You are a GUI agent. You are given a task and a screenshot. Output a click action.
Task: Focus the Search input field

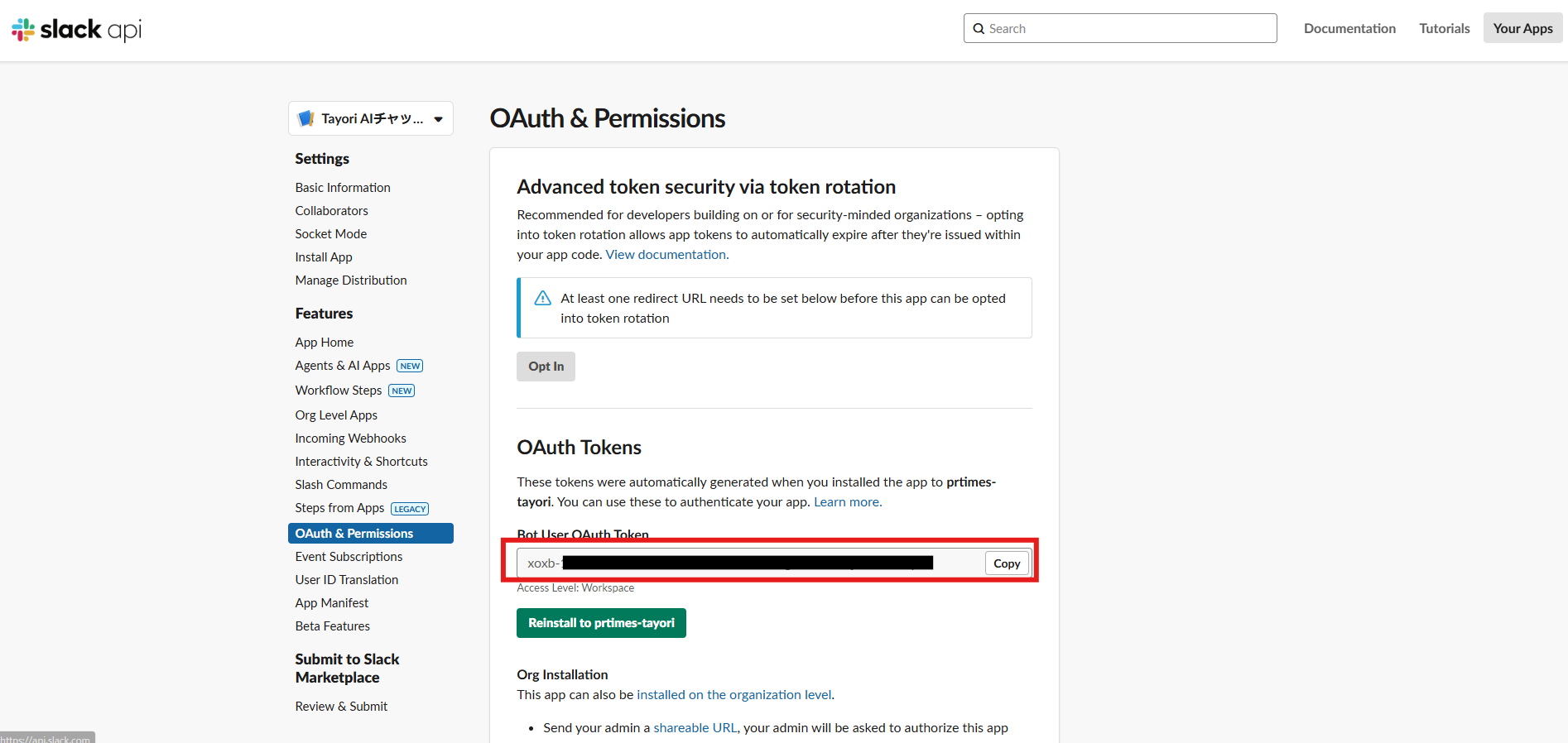[1128, 29]
